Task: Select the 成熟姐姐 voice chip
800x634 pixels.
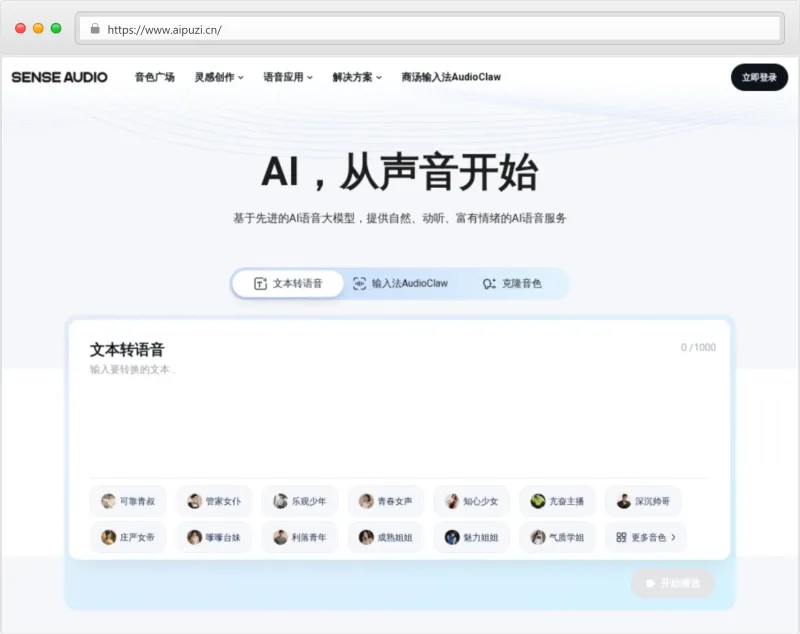Action: (383, 537)
